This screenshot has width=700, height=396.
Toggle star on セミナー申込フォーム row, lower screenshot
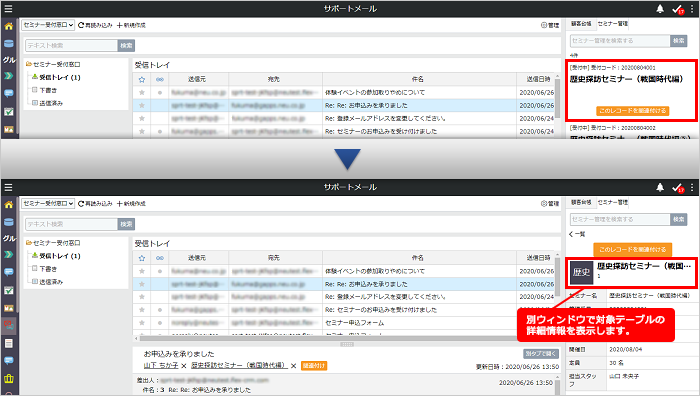tap(142, 322)
